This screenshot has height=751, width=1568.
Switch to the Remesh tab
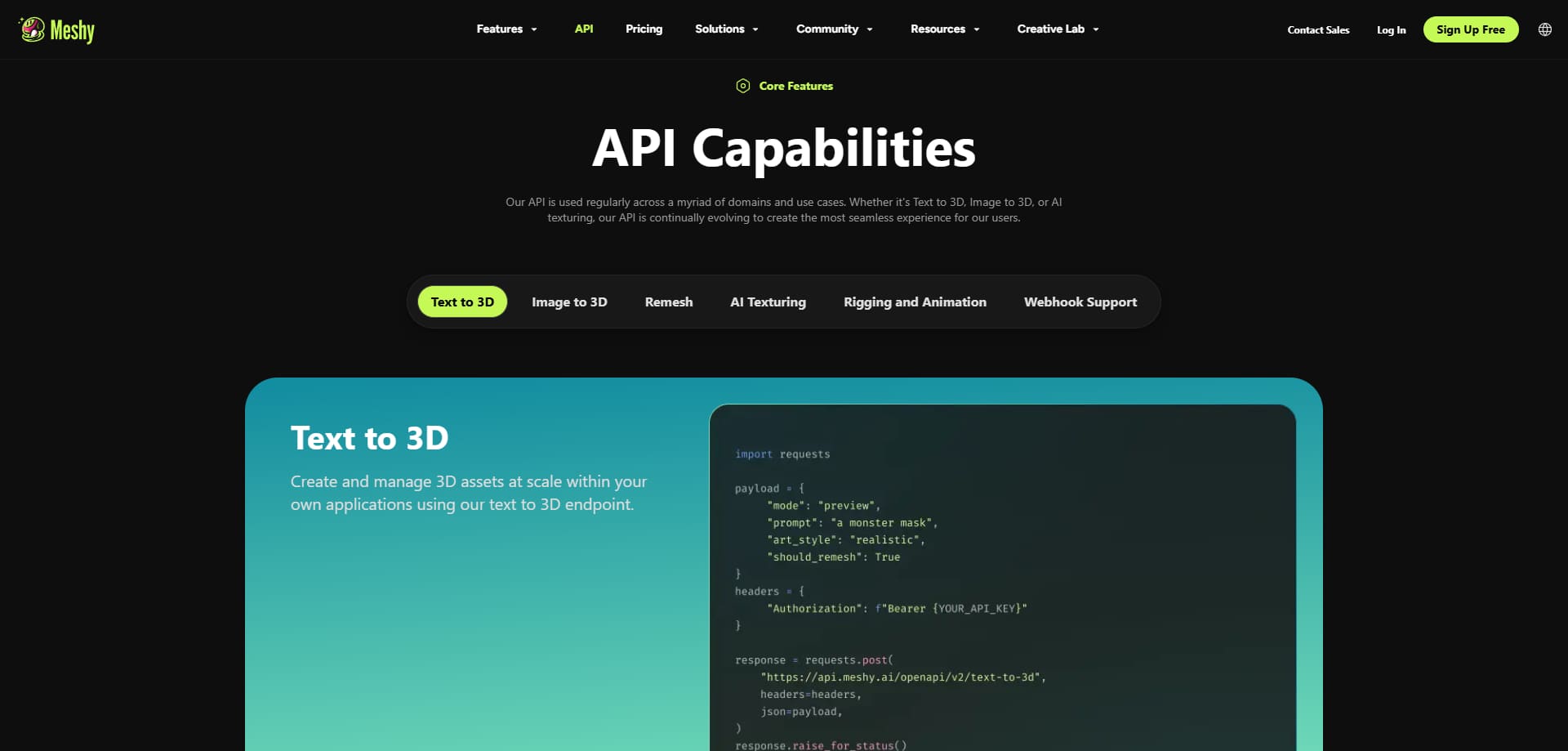[x=669, y=302]
